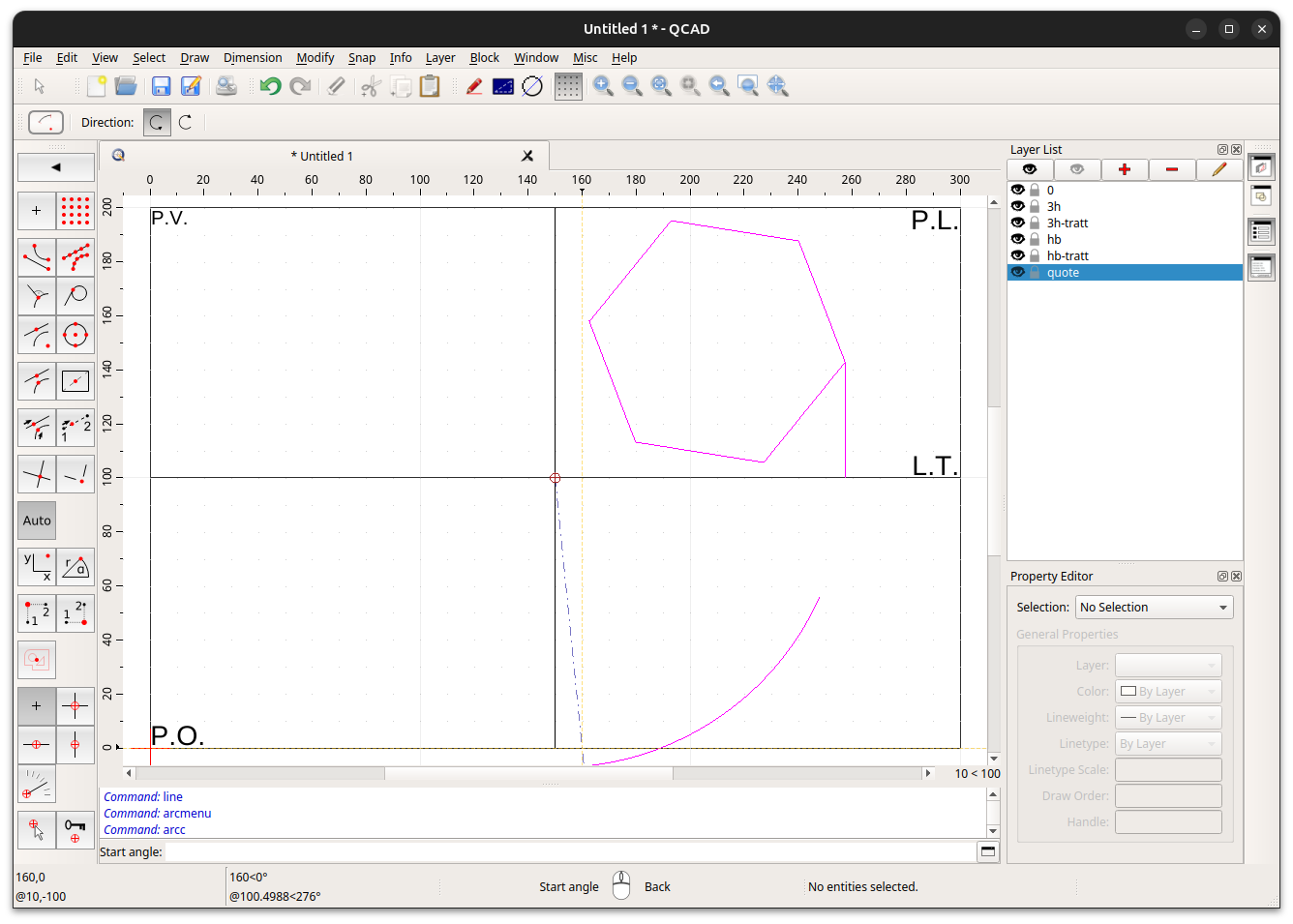Click the Remove Layer minus icon

1172,169
